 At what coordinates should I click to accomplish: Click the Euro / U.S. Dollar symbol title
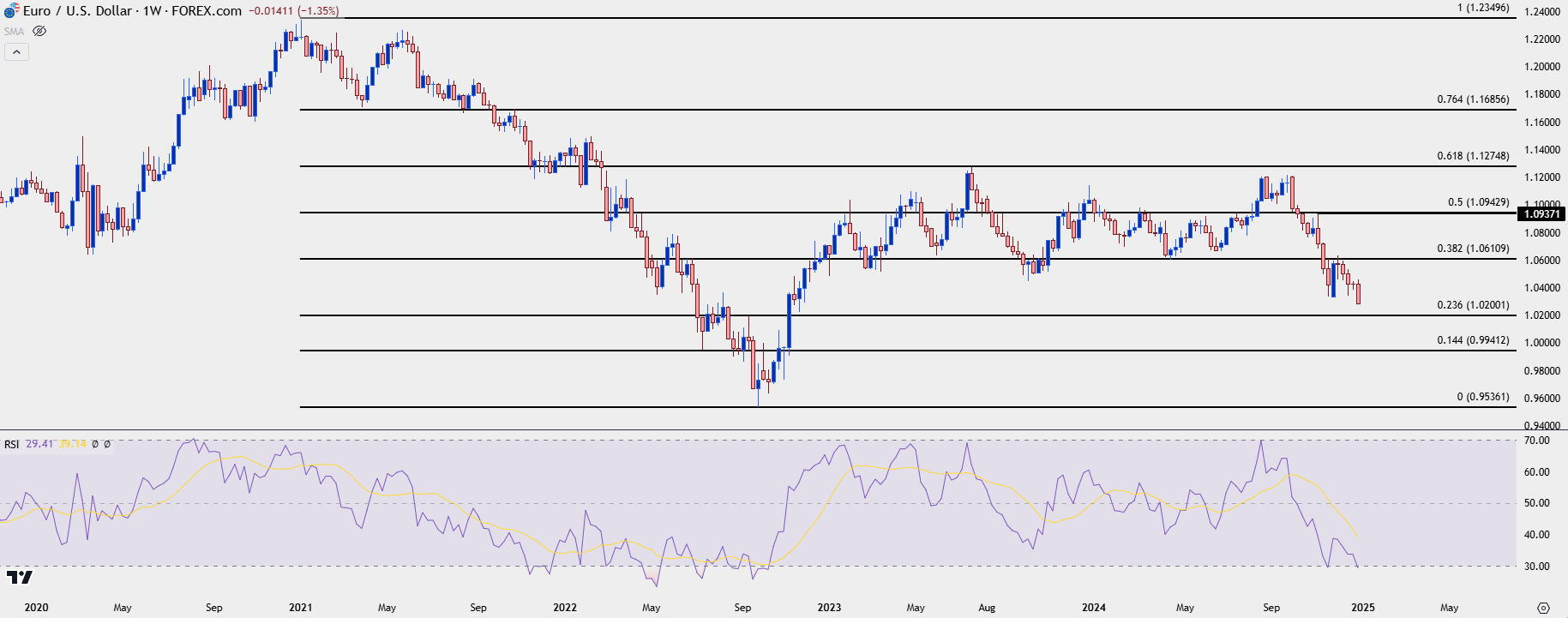click(x=78, y=11)
